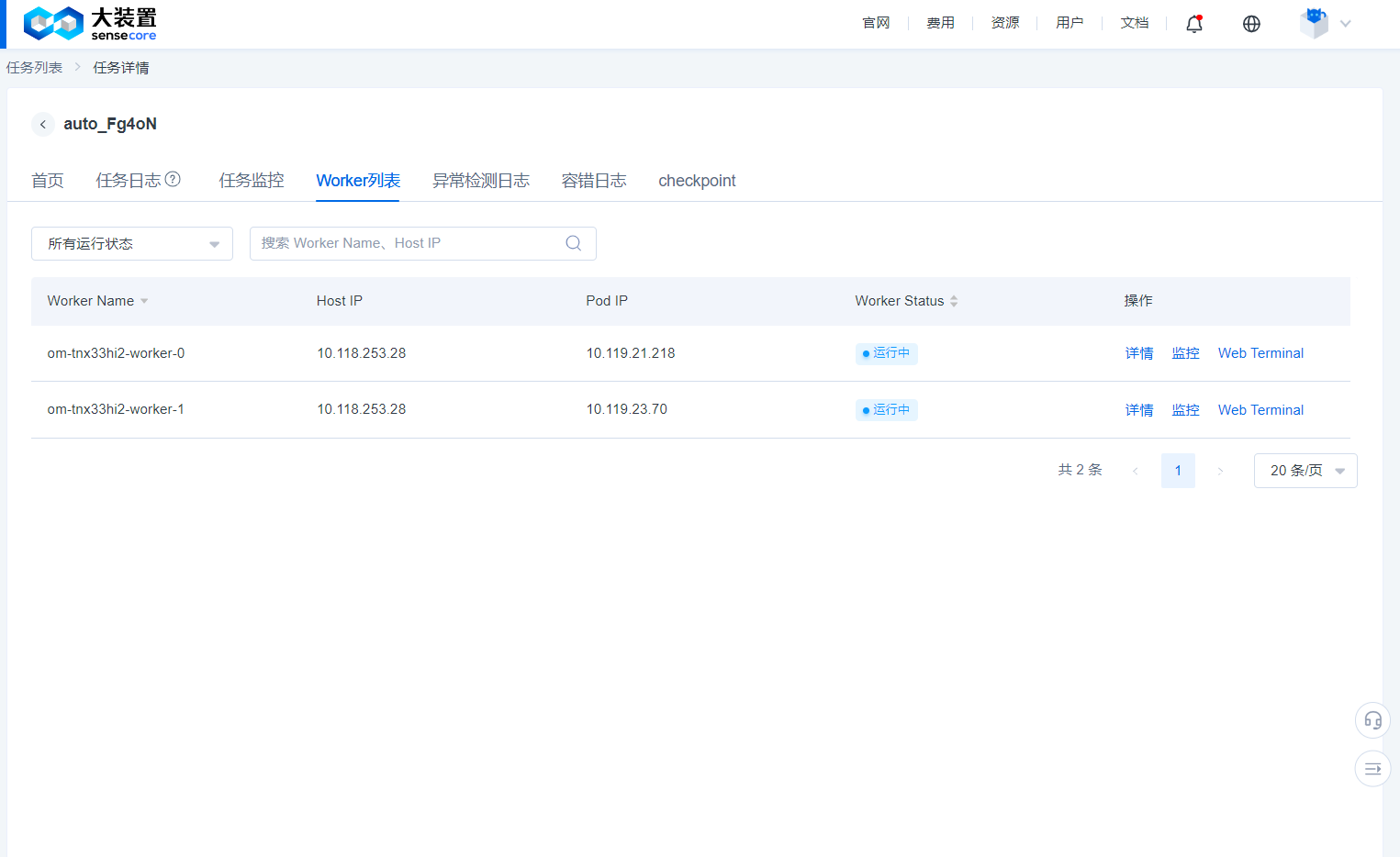1400x857 pixels.
Task: Toggle Worker Name column sort arrow
Action: 144,301
